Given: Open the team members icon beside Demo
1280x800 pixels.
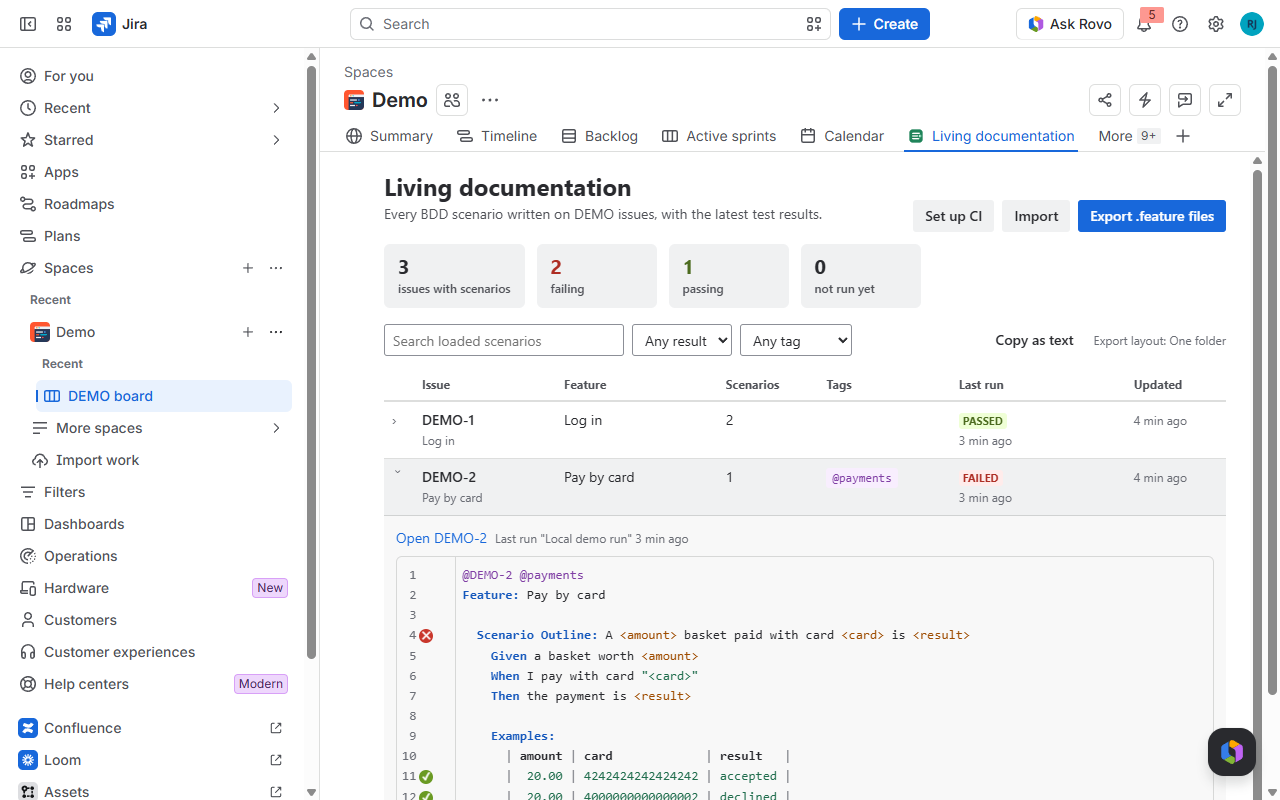Looking at the screenshot, I should 452,100.
